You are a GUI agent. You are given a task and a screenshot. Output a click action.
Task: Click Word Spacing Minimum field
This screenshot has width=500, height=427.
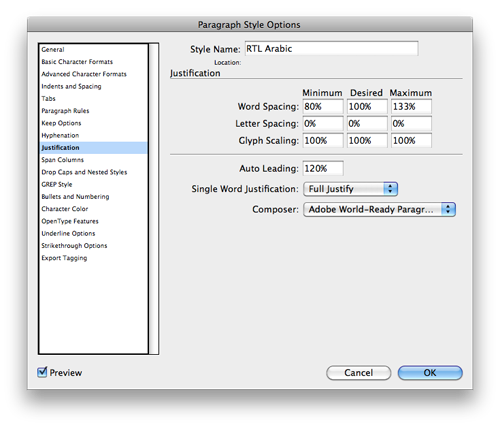(x=323, y=107)
